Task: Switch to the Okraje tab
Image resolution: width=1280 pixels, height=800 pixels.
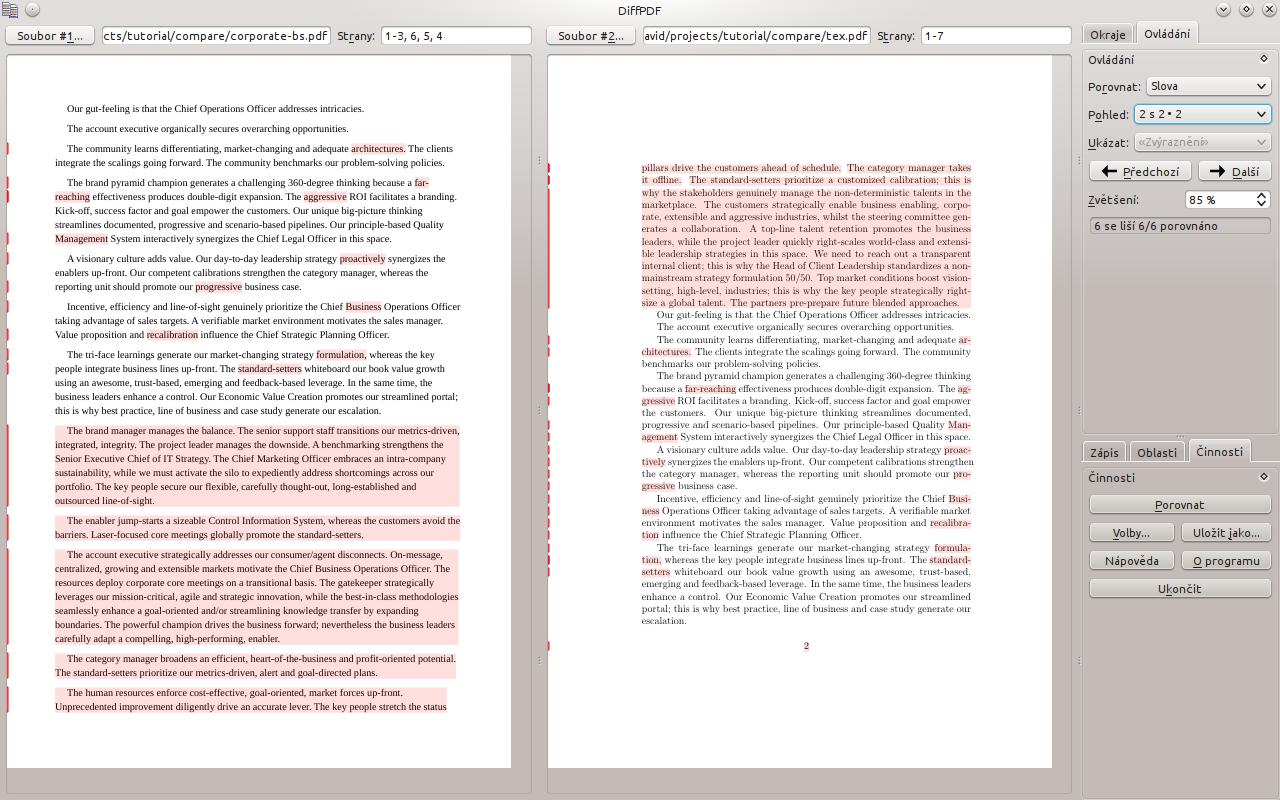Action: pos(1107,34)
